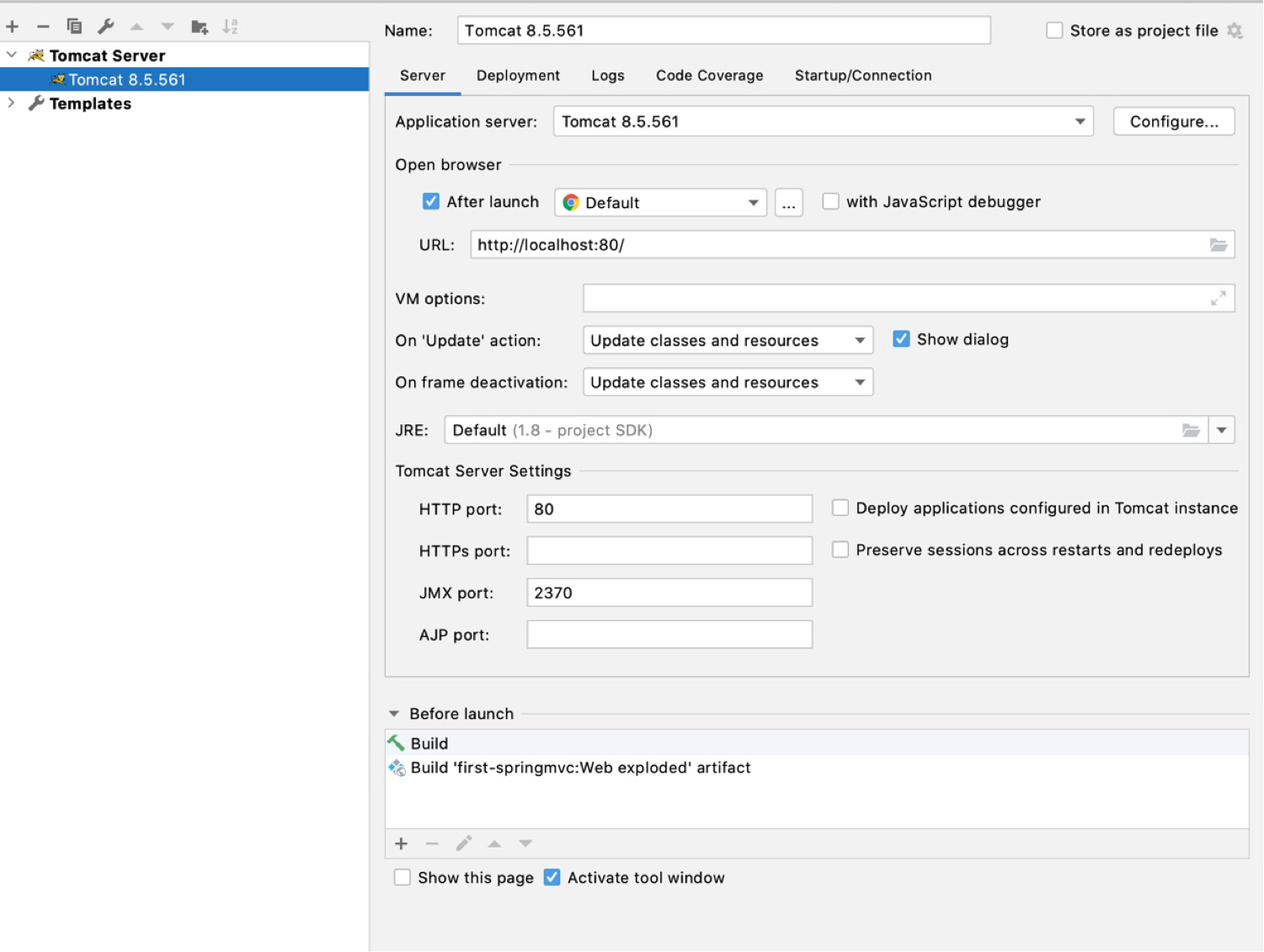Click the VM options input field

(x=909, y=299)
